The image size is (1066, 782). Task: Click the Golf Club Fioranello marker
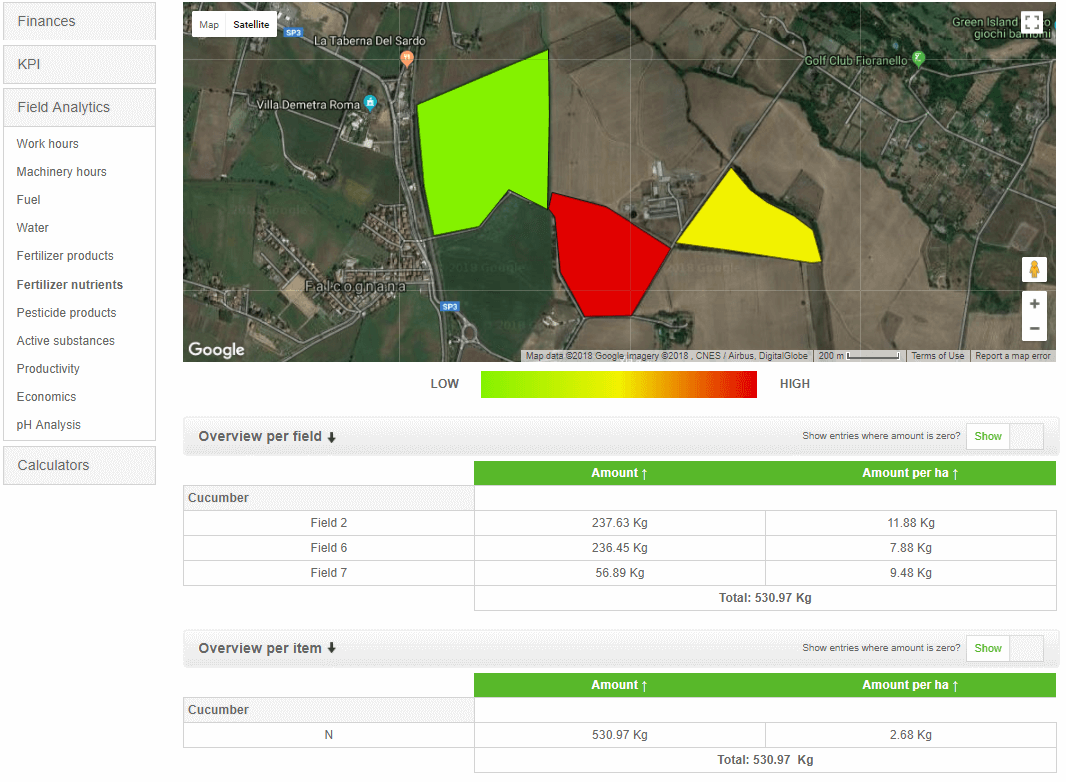[x=919, y=60]
